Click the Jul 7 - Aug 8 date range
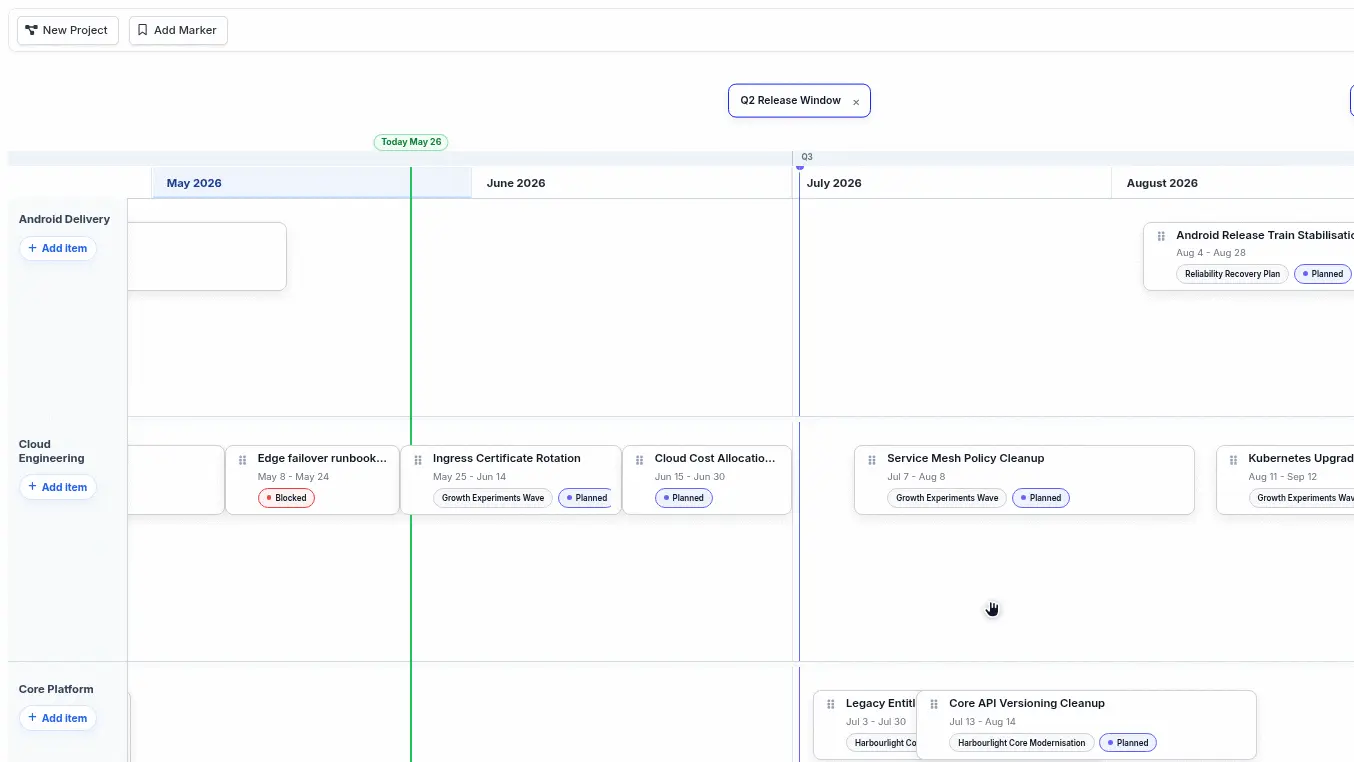 click(x=916, y=477)
